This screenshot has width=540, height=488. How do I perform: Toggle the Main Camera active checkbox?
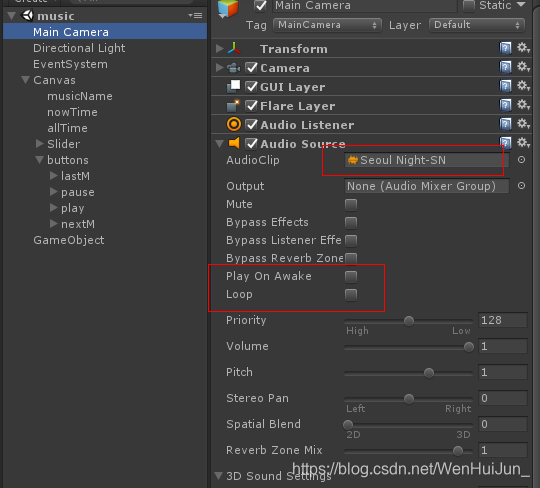point(260,6)
